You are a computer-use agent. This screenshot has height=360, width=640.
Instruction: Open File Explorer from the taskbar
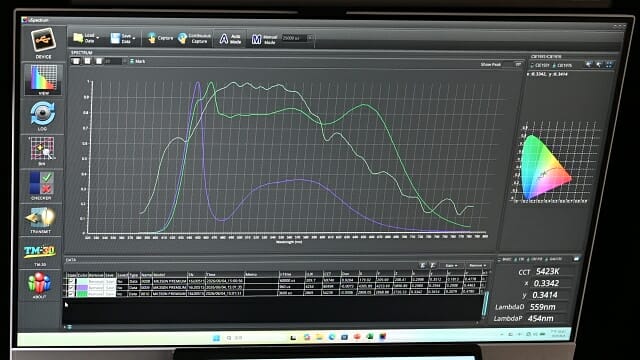tap(319, 337)
